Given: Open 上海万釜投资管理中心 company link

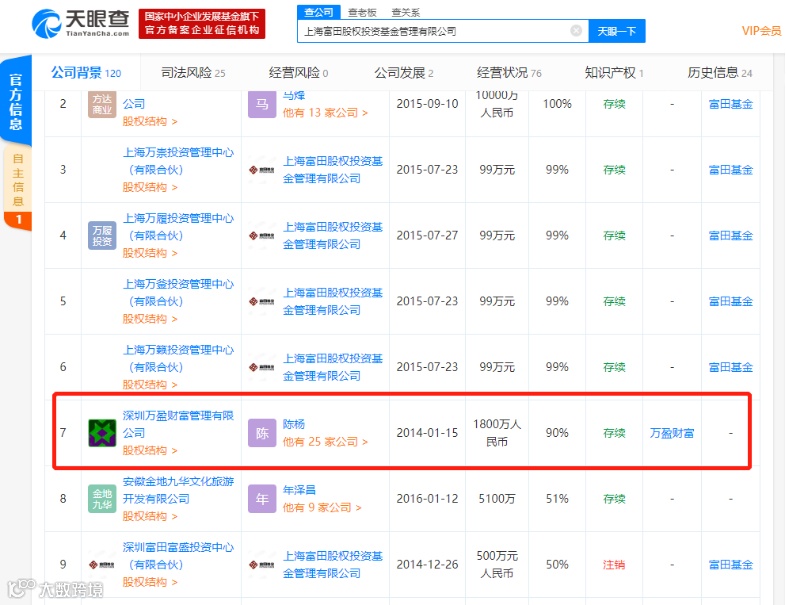Looking at the screenshot, I should click(x=178, y=293).
